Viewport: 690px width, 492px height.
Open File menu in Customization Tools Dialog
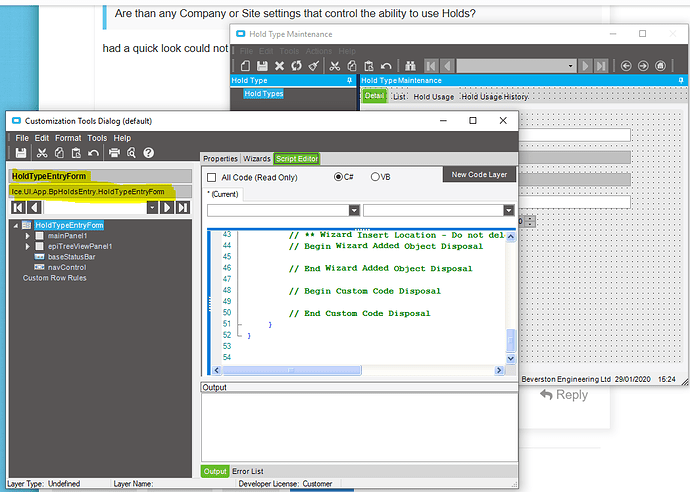coord(22,138)
